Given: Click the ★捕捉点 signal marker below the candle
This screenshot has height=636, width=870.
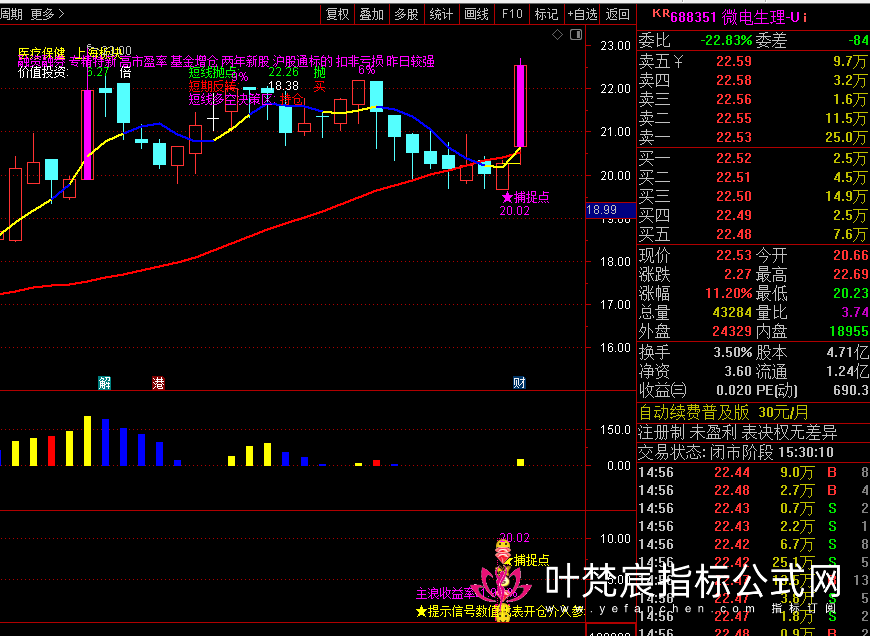Looking at the screenshot, I should (525, 197).
